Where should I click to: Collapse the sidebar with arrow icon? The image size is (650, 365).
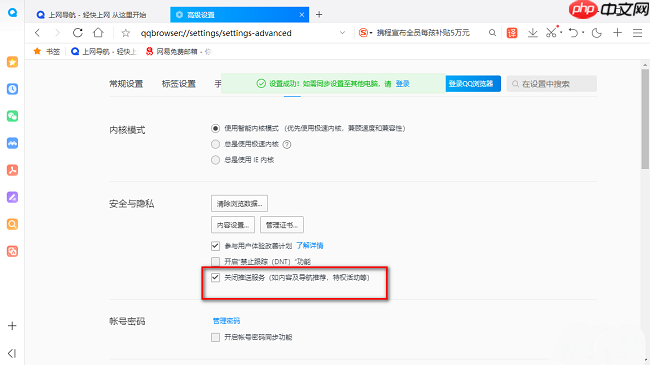point(12,353)
